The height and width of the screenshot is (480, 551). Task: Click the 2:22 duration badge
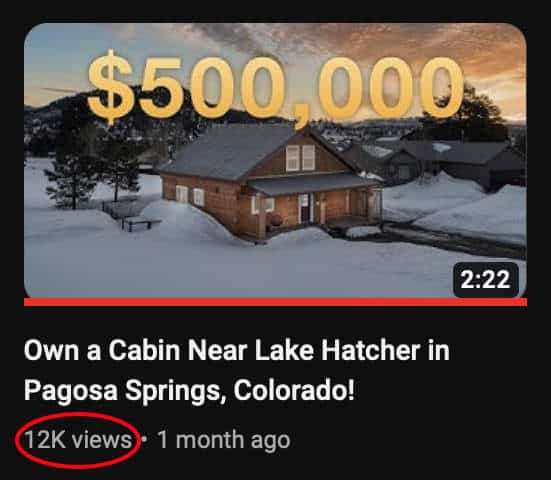pyautogui.click(x=486, y=280)
